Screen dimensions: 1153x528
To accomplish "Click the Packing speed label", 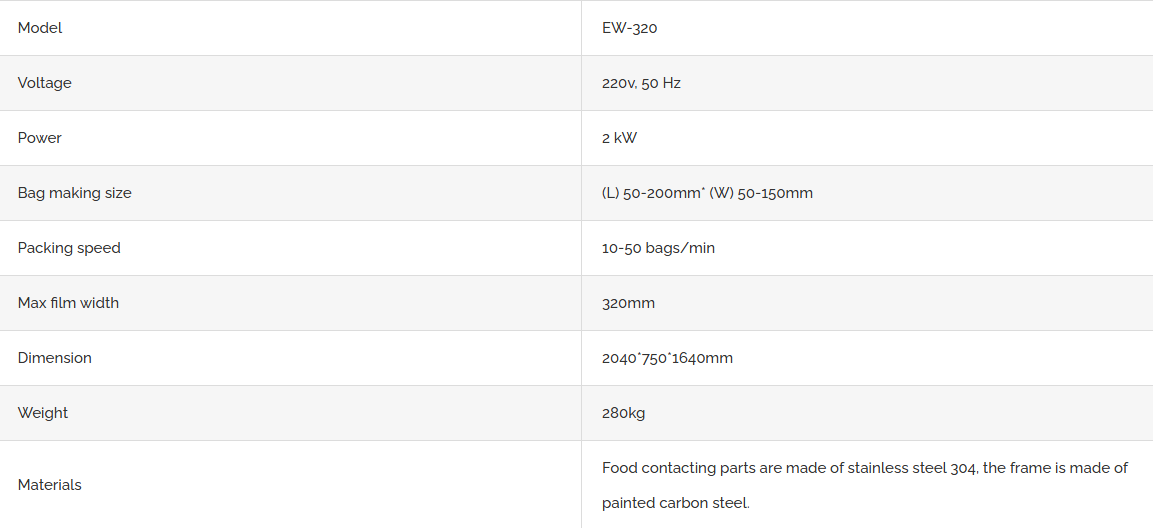I will 69,248.
